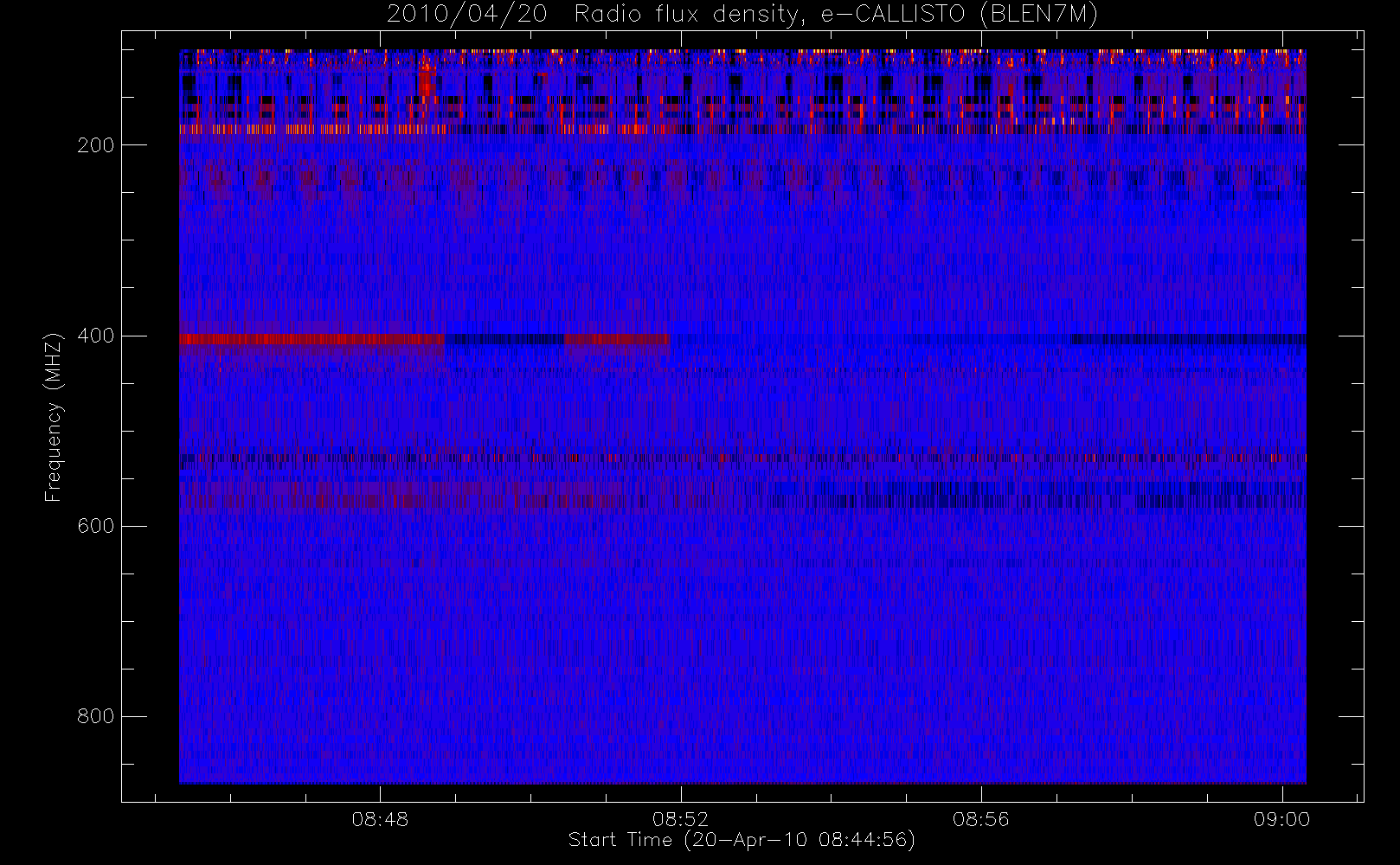Select the 800 frequency tick label
Screen dimensions: 1400x865
[x=96, y=716]
